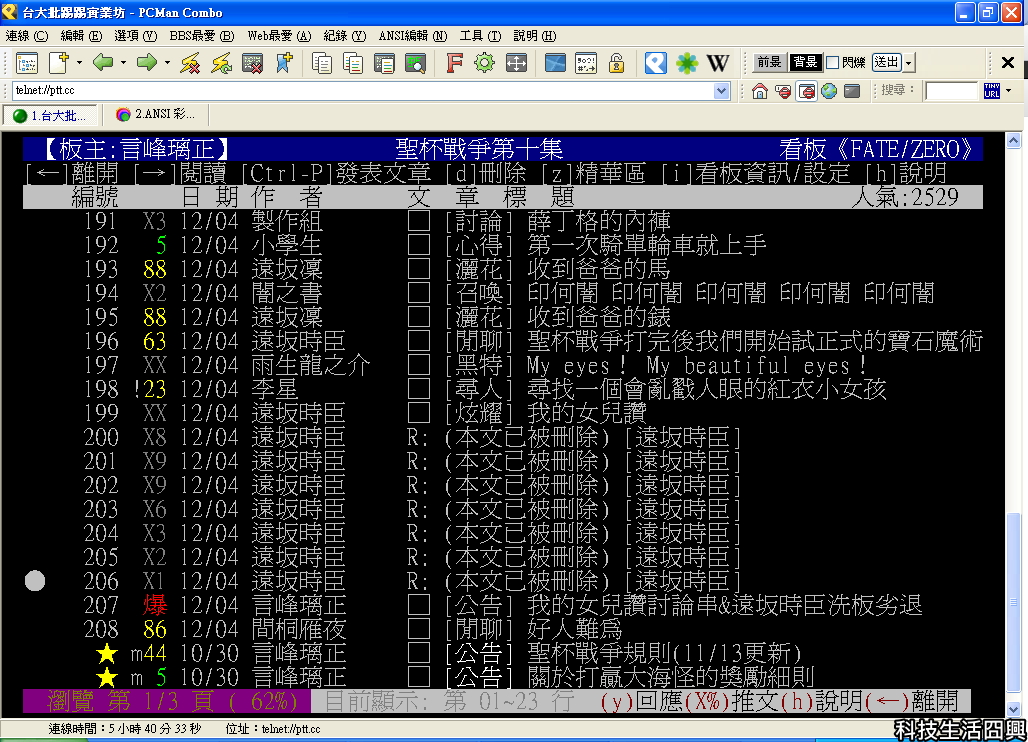Open the Web最愛 (A) menu

[x=279, y=35]
